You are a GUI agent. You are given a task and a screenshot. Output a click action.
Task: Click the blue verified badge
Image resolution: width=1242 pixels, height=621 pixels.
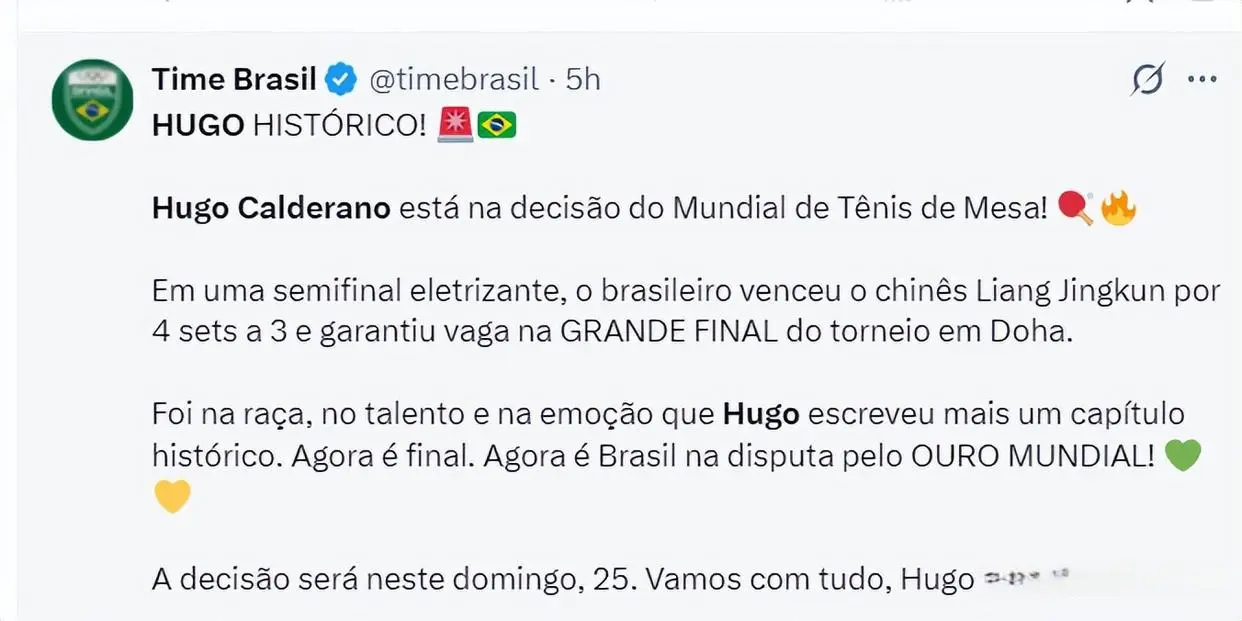[x=341, y=79]
